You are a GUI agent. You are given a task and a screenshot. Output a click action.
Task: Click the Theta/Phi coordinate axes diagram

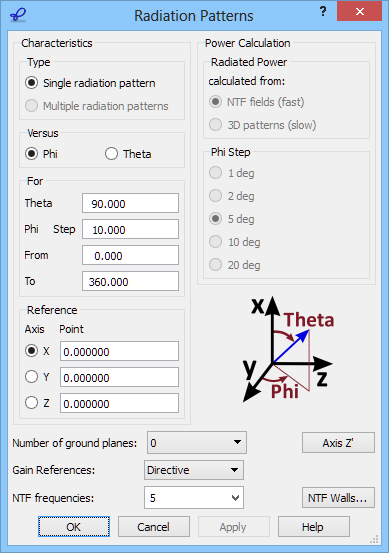coord(288,349)
